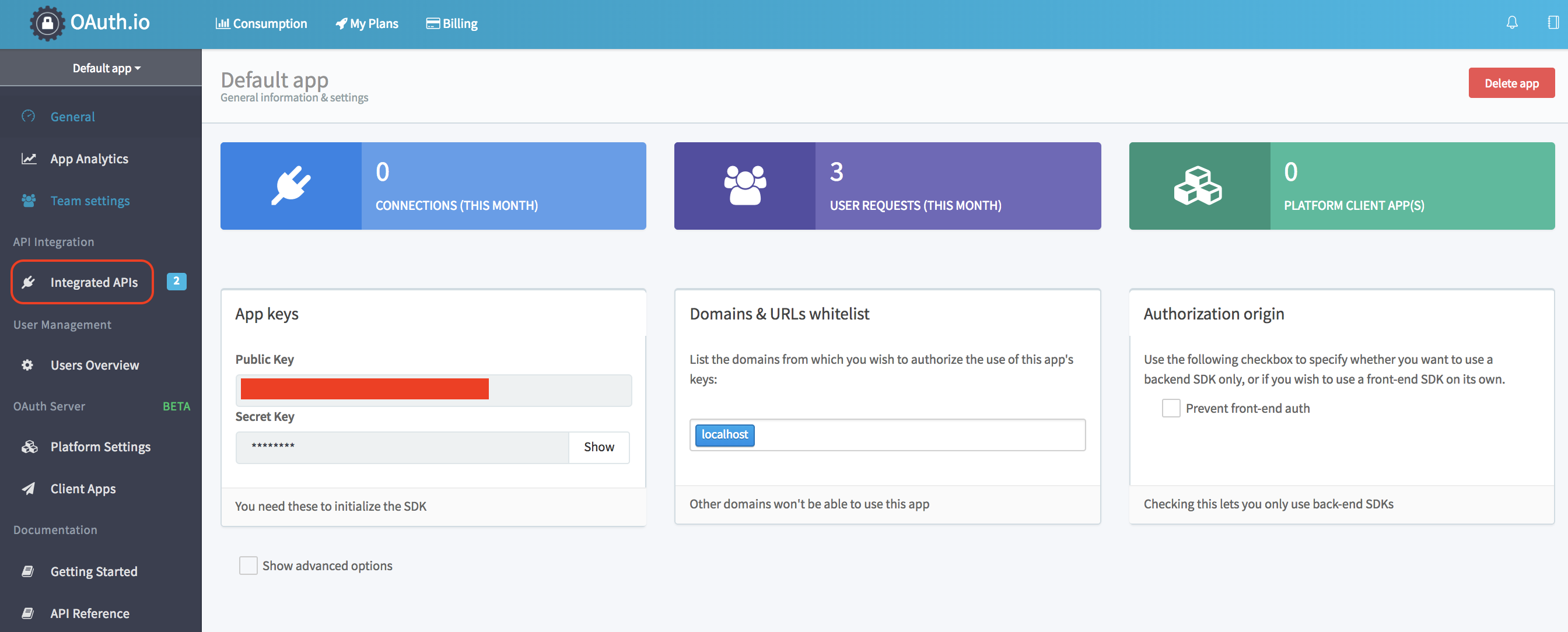Open Client Apps page
The height and width of the screenshot is (632, 1568).
coord(83,489)
